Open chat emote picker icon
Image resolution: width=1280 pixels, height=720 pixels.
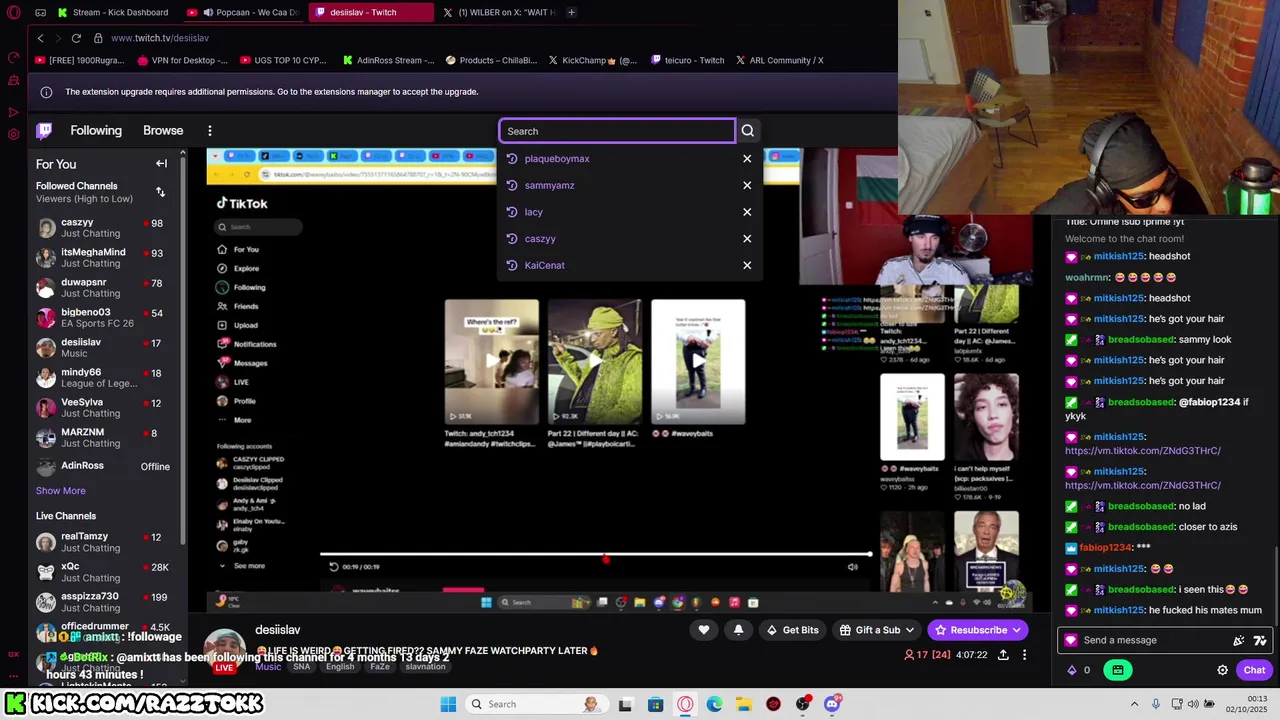[1239, 640]
